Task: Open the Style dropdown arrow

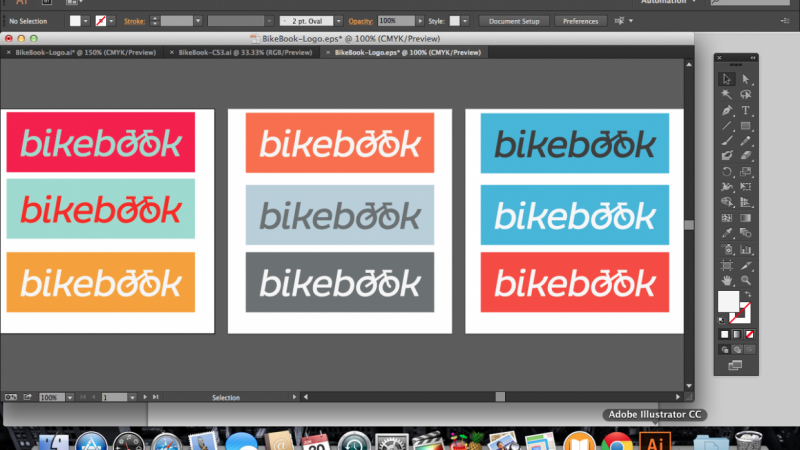Action: [465, 21]
